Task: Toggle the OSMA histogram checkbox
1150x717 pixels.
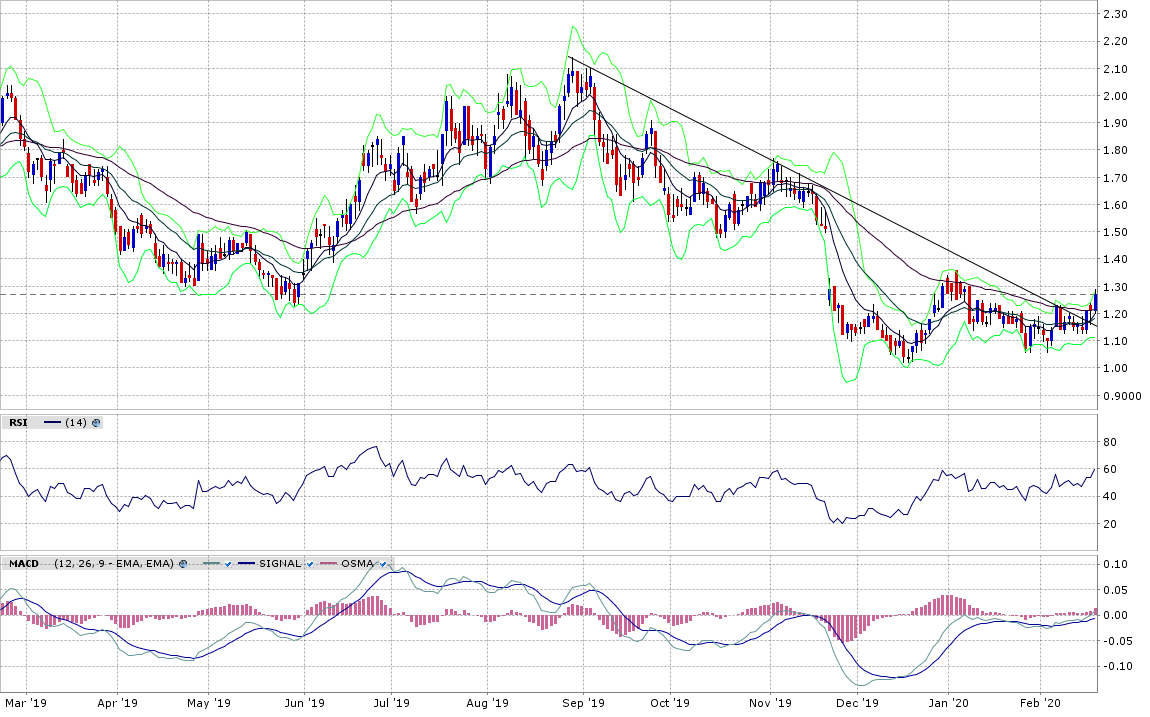Action: [x=383, y=564]
